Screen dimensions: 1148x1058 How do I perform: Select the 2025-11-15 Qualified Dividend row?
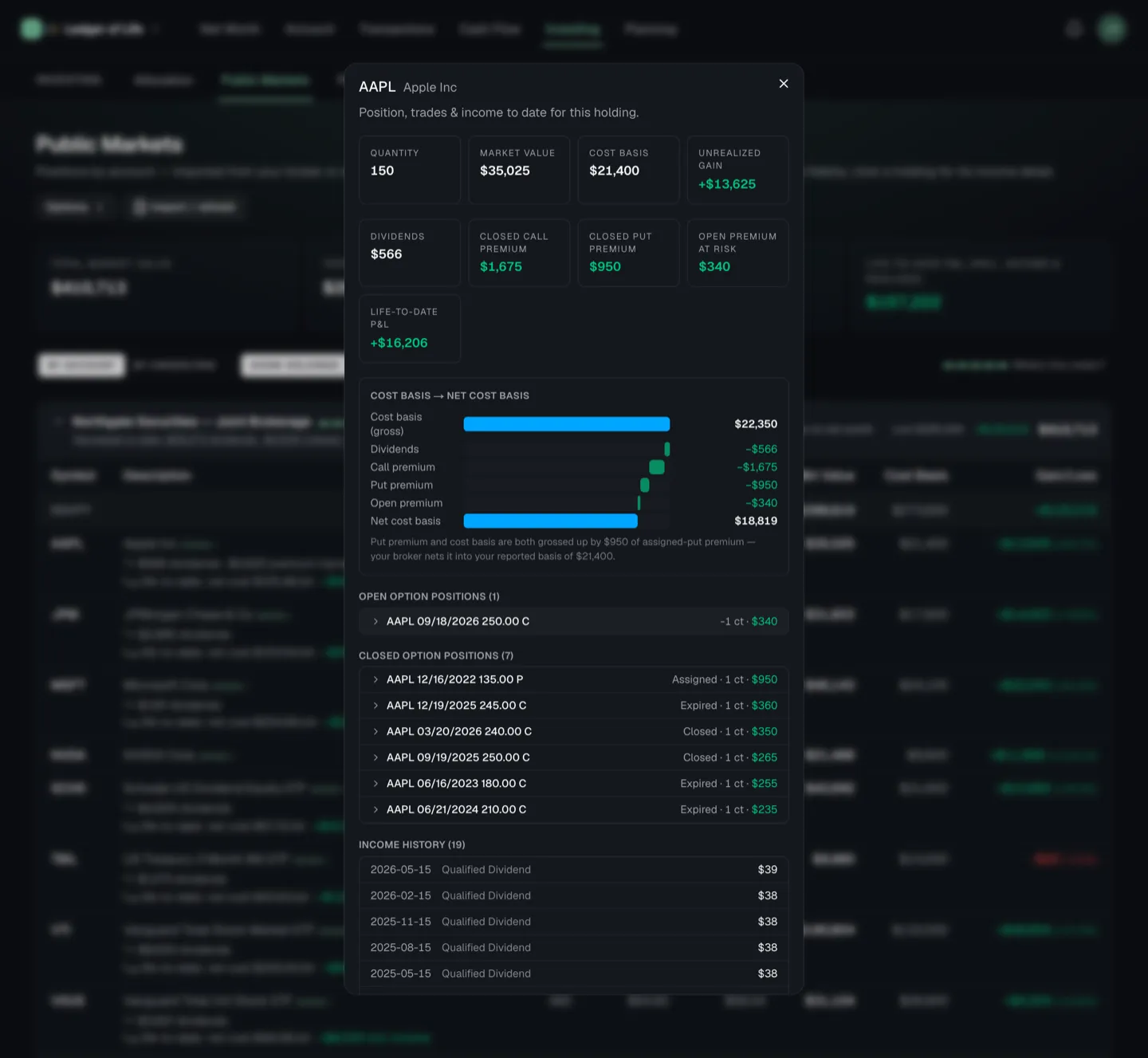point(574,922)
